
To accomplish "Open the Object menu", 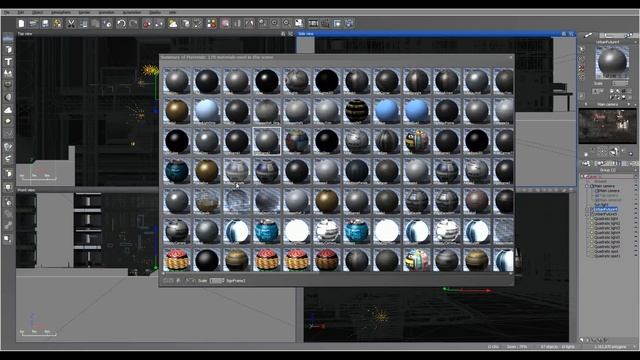I will click(x=37, y=13).
